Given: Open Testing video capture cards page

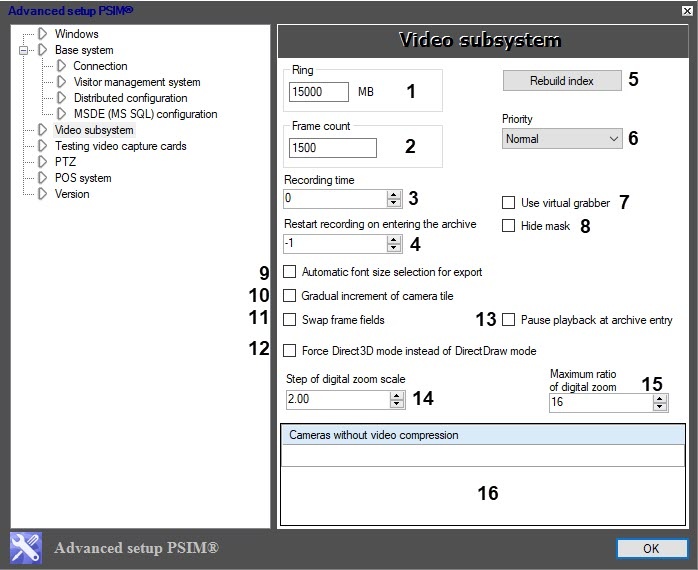Looking at the screenshot, I should click(121, 146).
